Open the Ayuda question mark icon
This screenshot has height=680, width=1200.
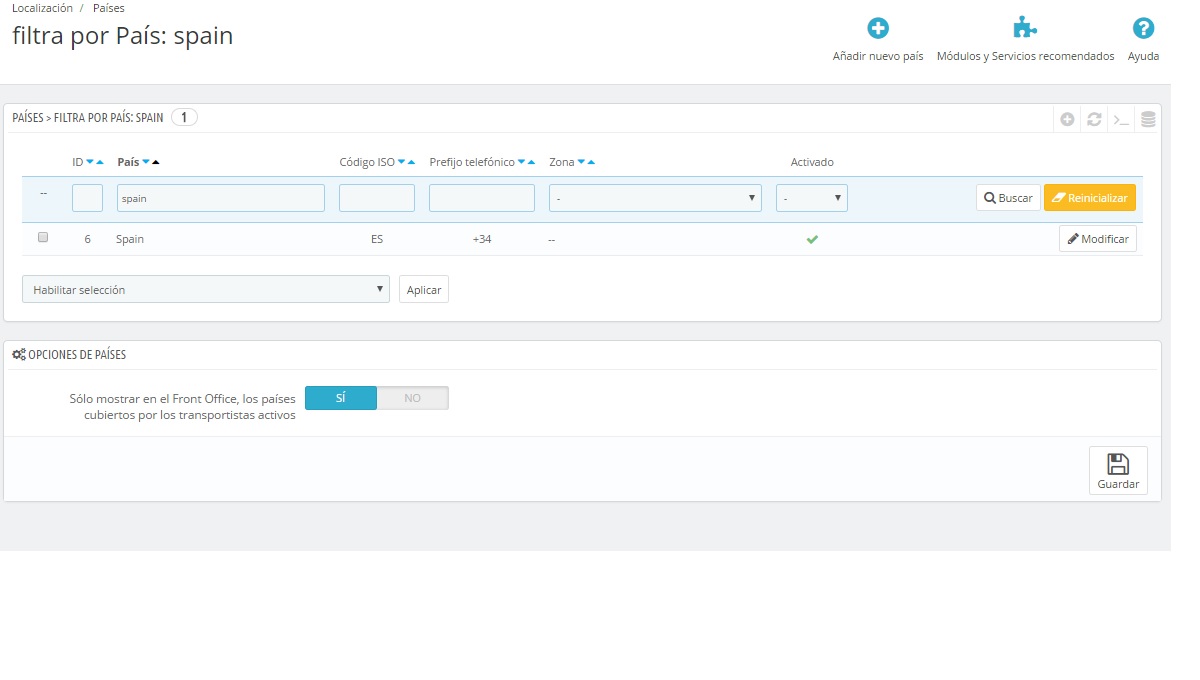coord(1143,28)
